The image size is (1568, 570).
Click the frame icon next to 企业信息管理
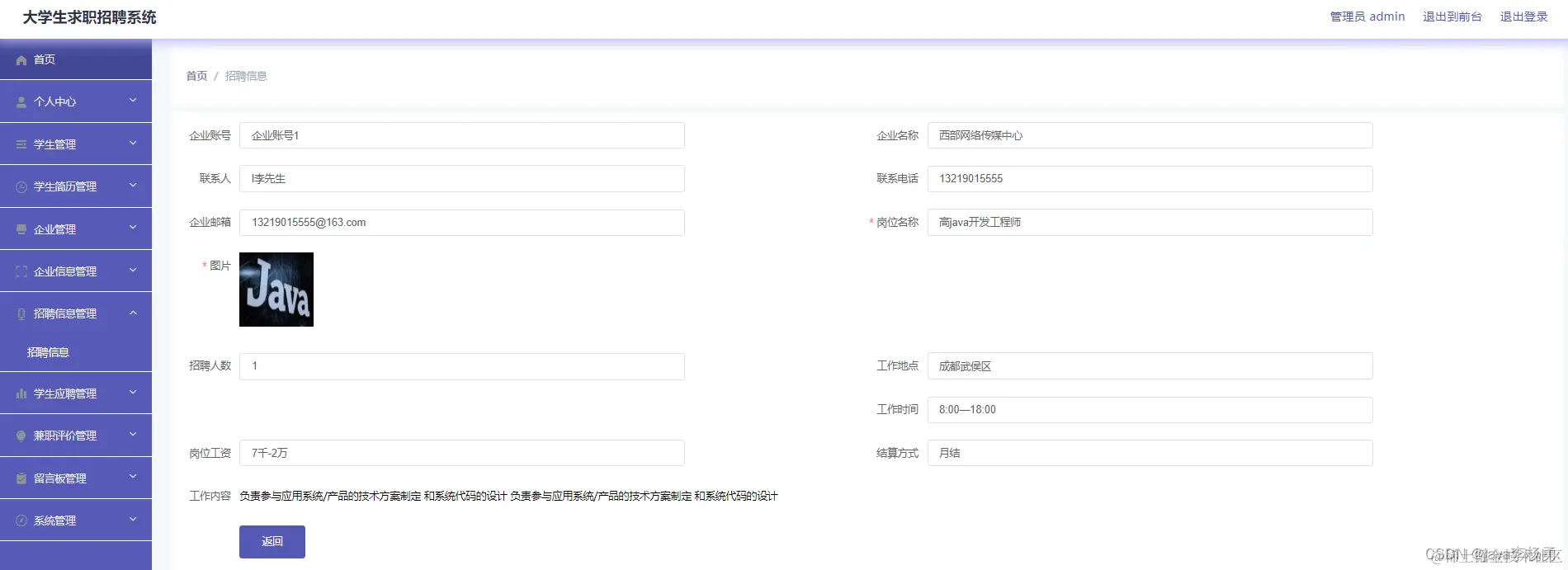click(x=21, y=271)
